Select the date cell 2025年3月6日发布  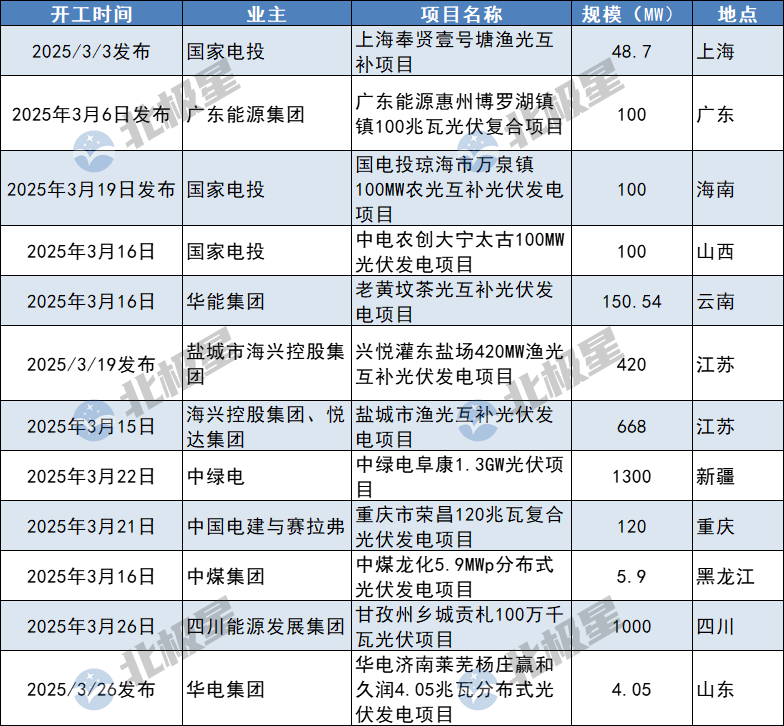point(92,114)
